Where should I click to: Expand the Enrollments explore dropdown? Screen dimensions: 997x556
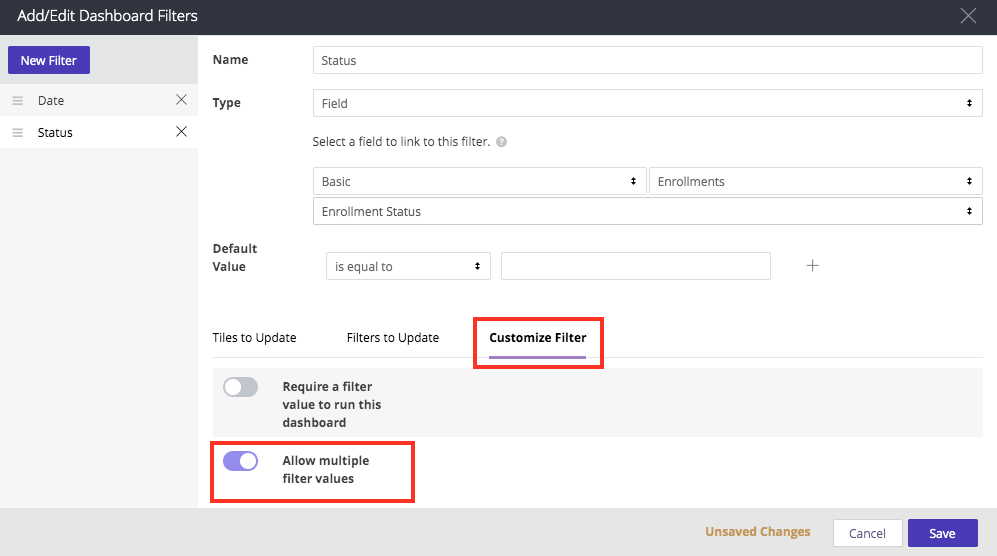815,182
